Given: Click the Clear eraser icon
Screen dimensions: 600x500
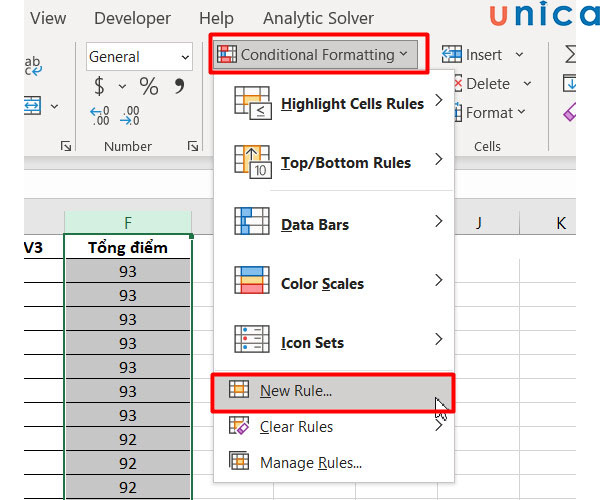Looking at the screenshot, I should click(571, 113).
